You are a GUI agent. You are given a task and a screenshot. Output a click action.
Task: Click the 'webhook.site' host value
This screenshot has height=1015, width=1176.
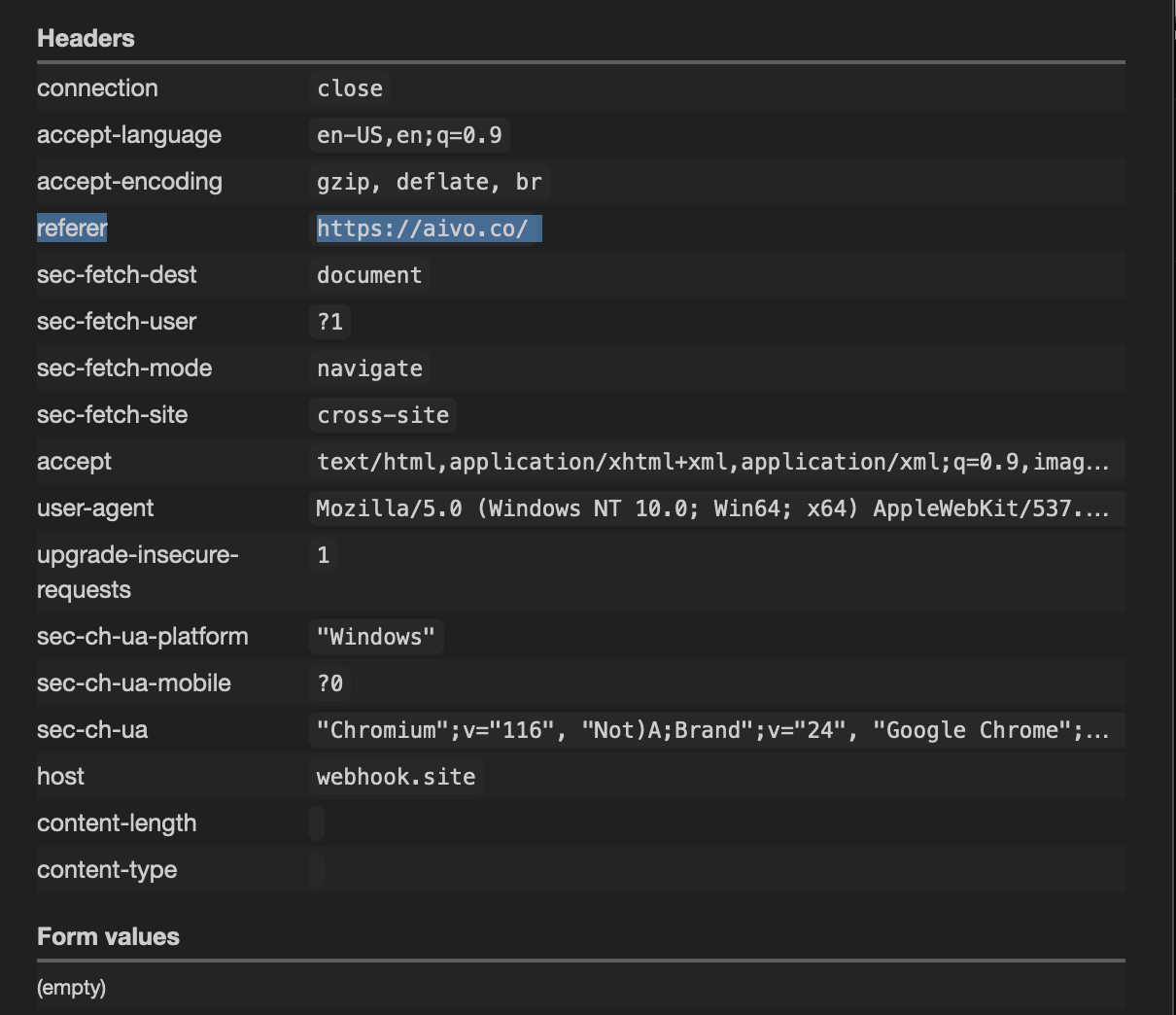(x=397, y=777)
